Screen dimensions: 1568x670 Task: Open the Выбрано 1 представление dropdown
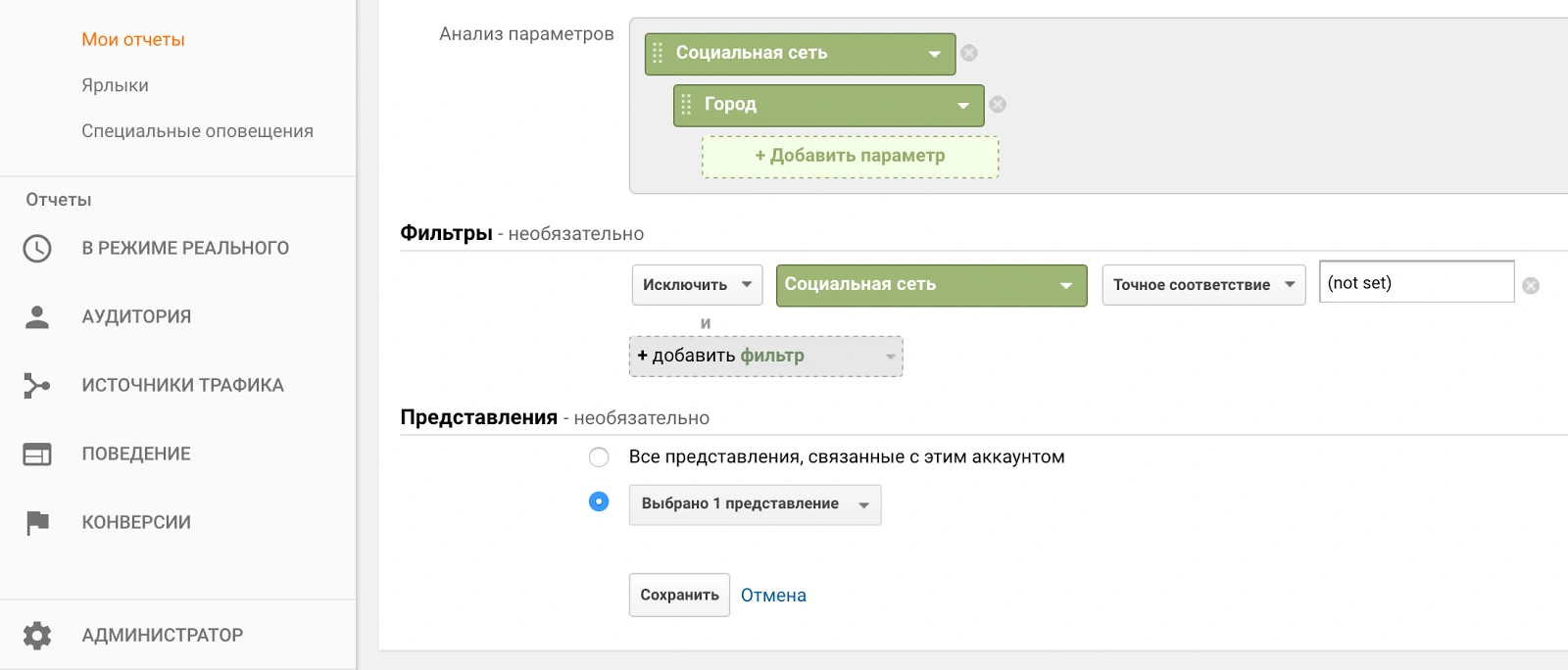pos(755,504)
